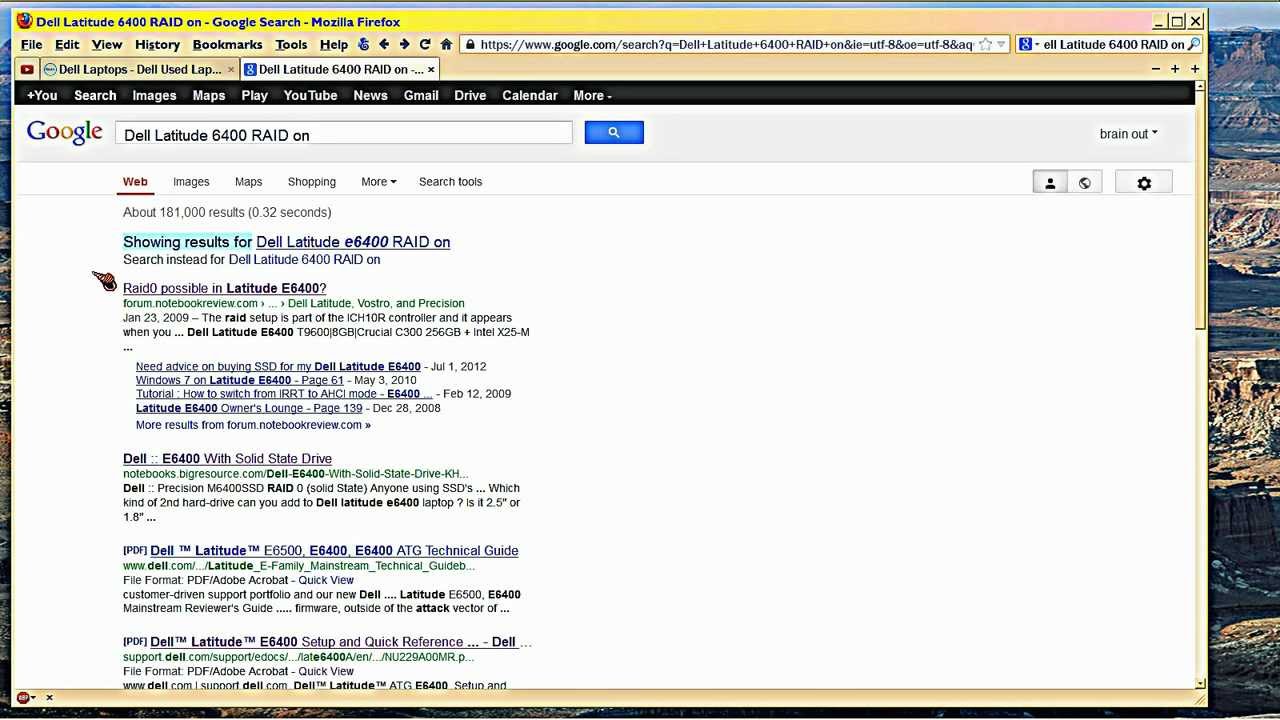Open Drive from the Google bar
This screenshot has height=720, width=1280.
[x=470, y=95]
